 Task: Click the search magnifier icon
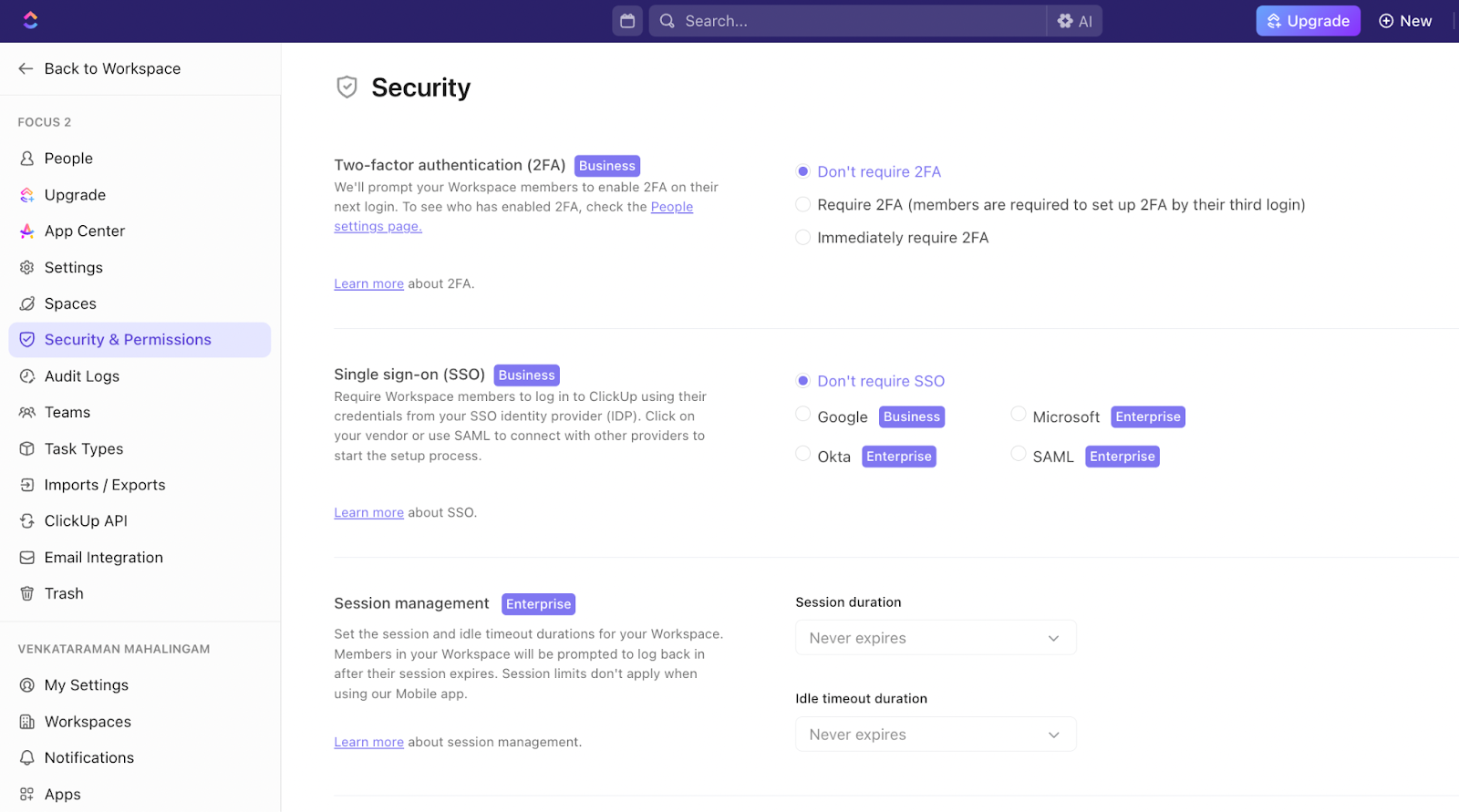667,21
